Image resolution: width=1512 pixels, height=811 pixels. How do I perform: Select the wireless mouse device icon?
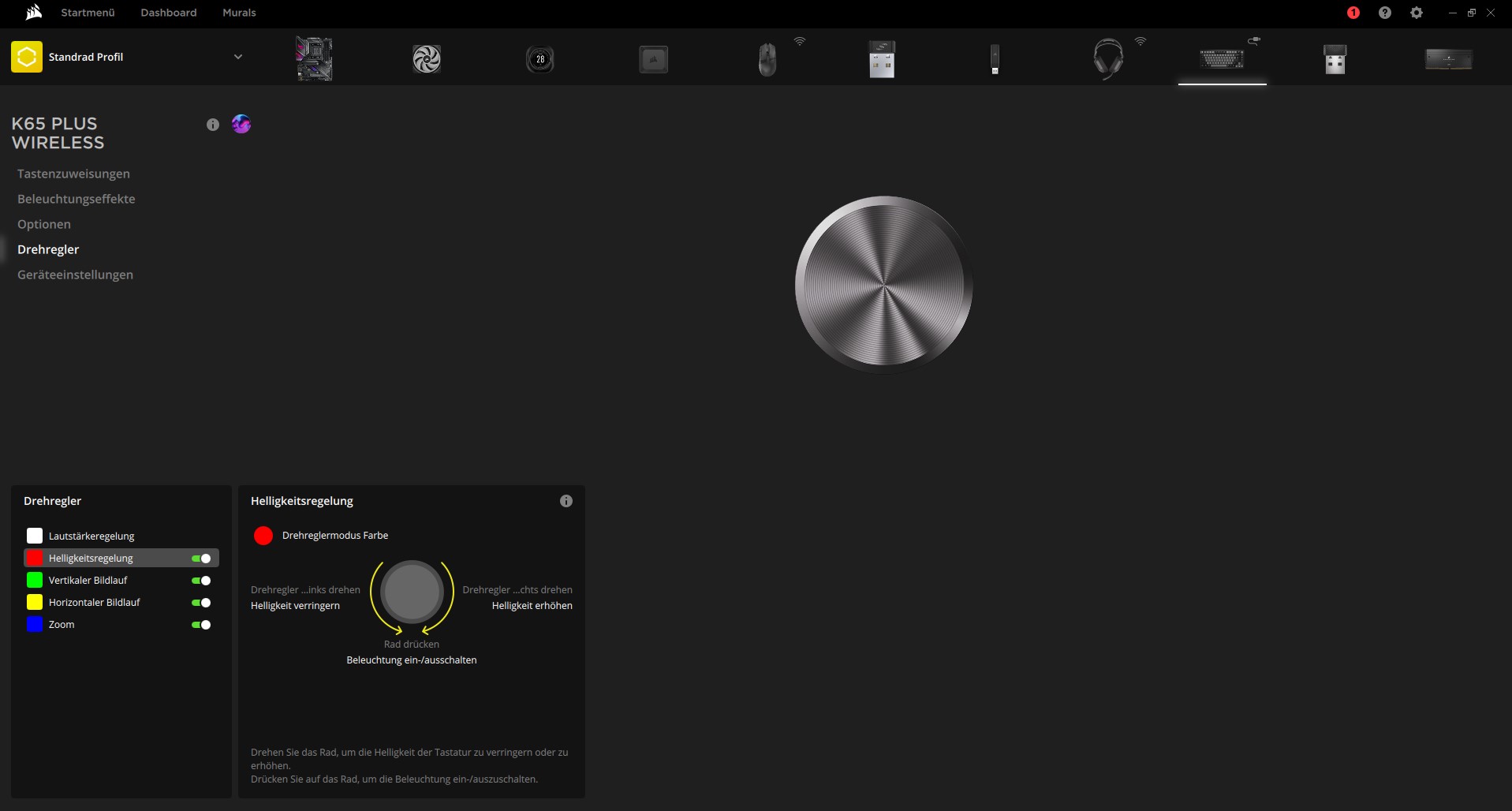tap(767, 59)
